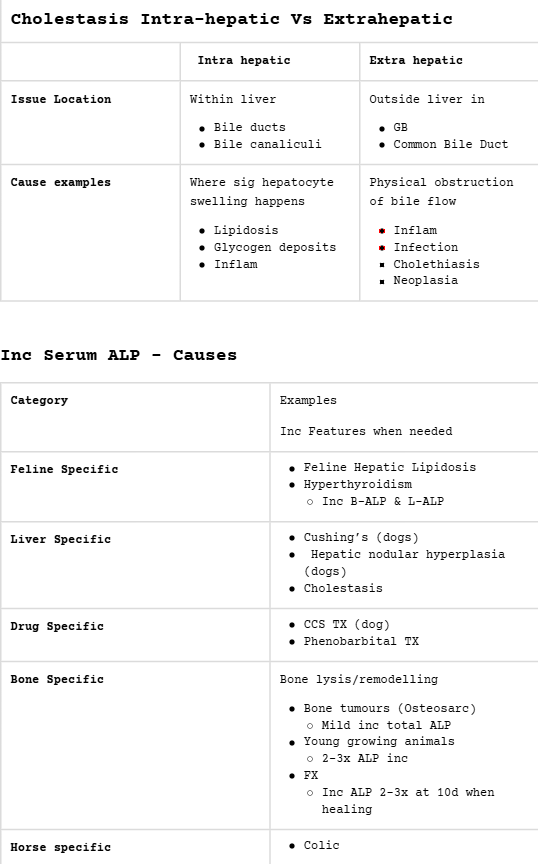Click the red bullet beside 'Inflam'
Viewport: 538px width, 864px height.
[x=381, y=231]
